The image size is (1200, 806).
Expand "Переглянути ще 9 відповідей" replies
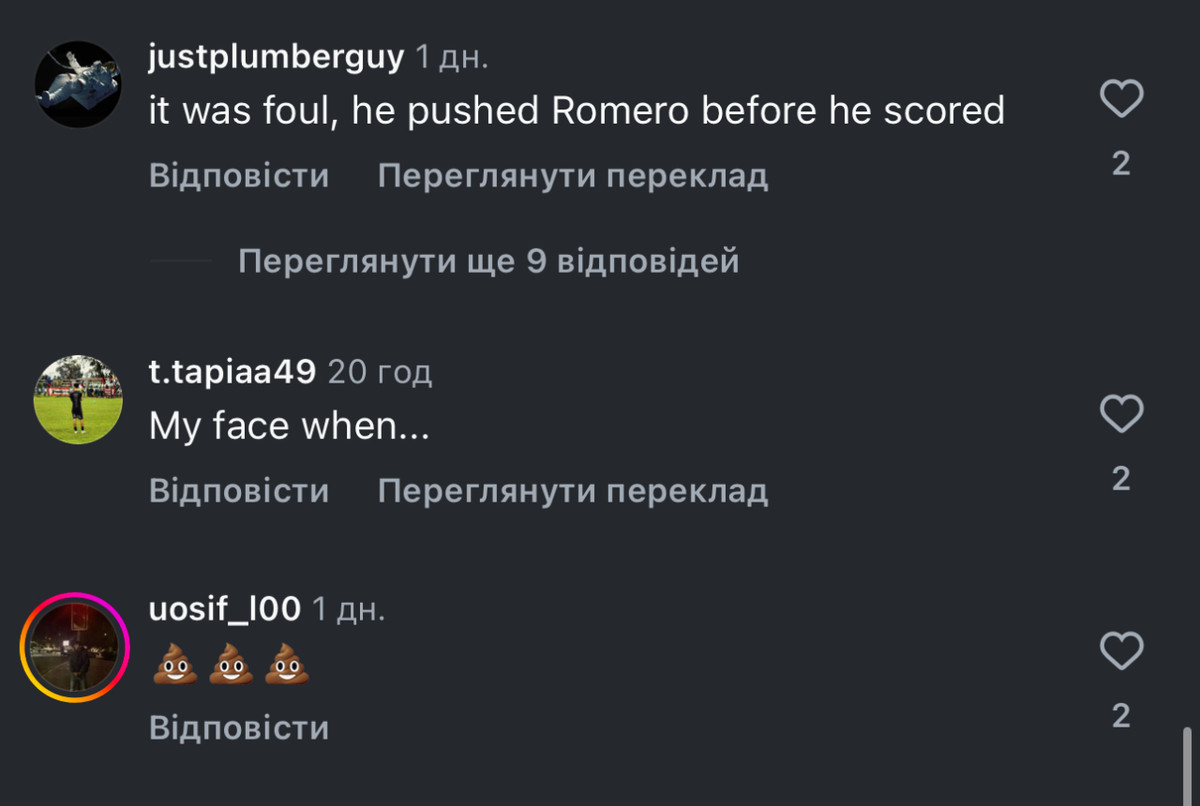pyautogui.click(x=488, y=262)
